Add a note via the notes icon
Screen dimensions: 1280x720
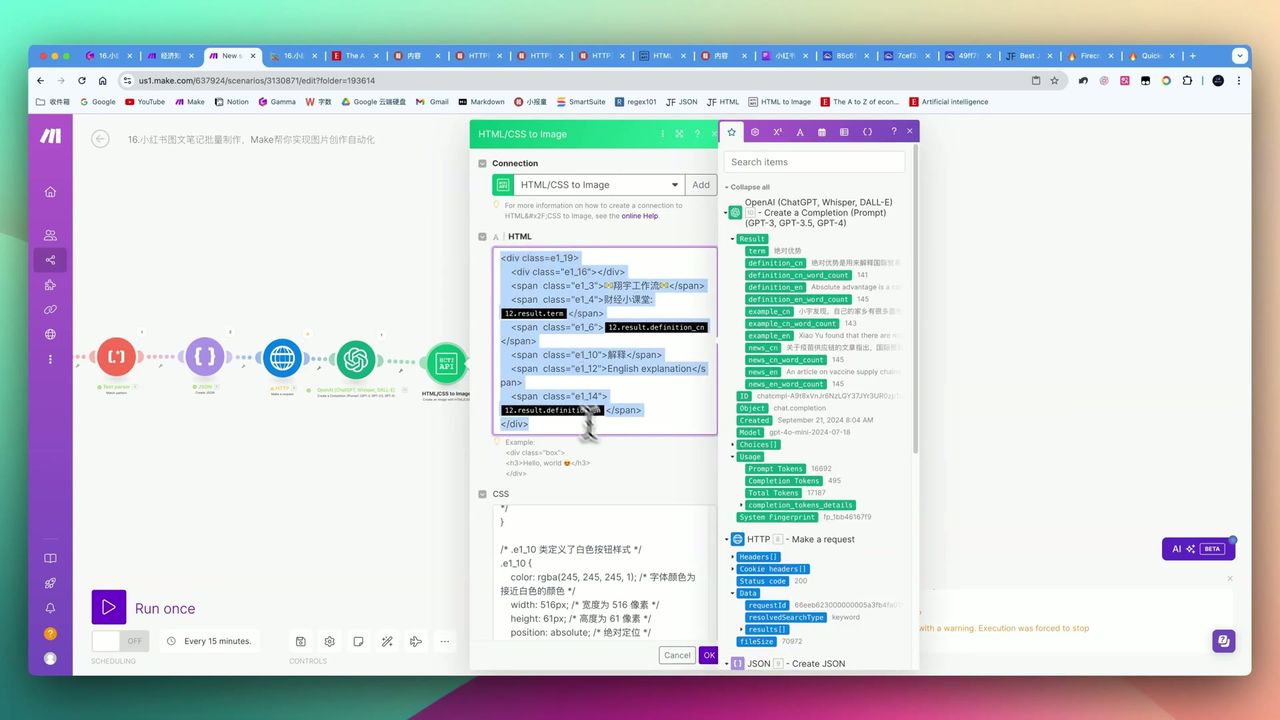coord(357,641)
